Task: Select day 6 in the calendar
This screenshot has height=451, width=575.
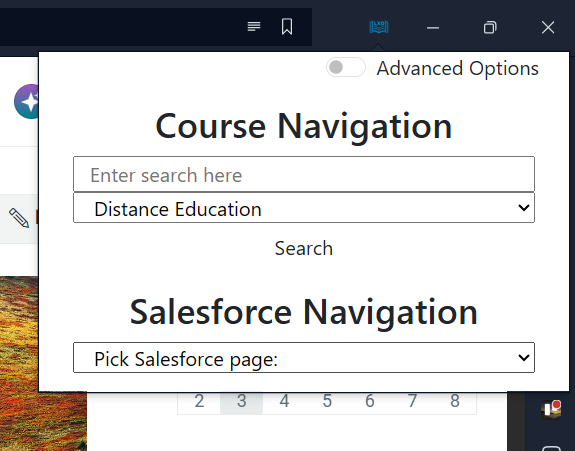Action: pos(370,402)
